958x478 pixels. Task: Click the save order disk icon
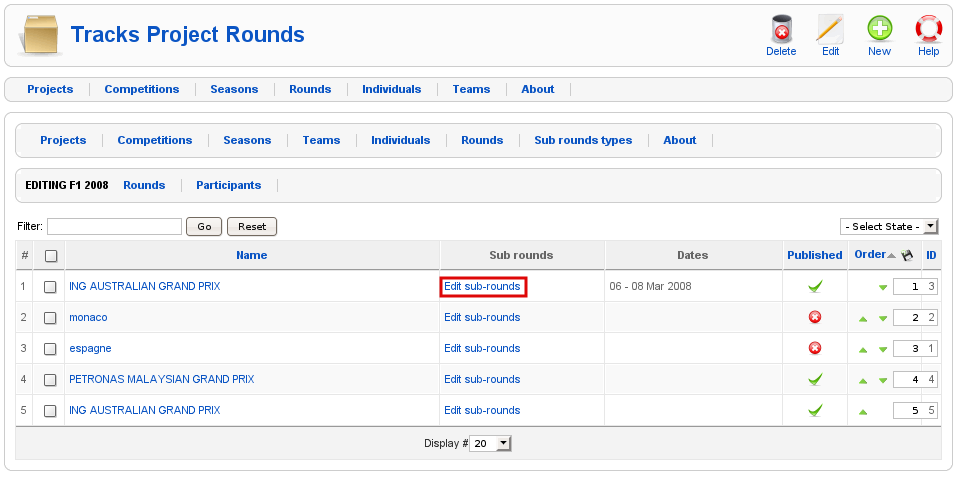[x=907, y=255]
